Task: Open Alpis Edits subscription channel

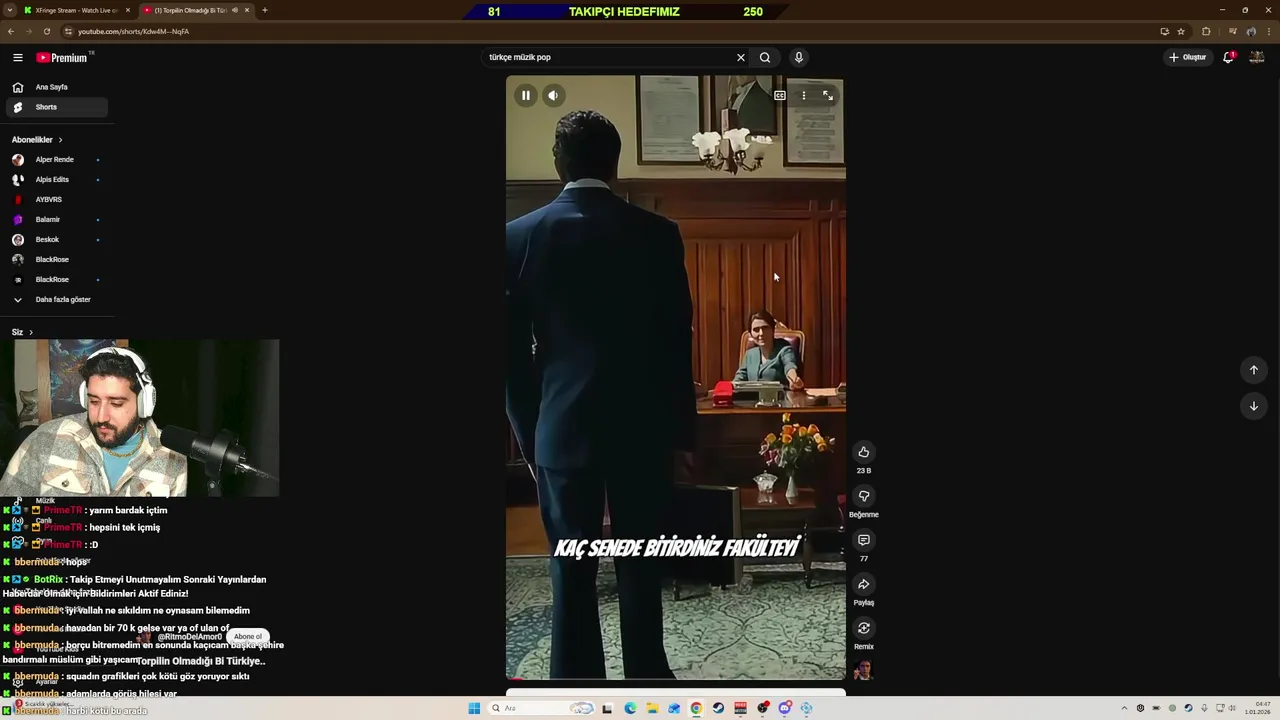Action: [x=57, y=180]
